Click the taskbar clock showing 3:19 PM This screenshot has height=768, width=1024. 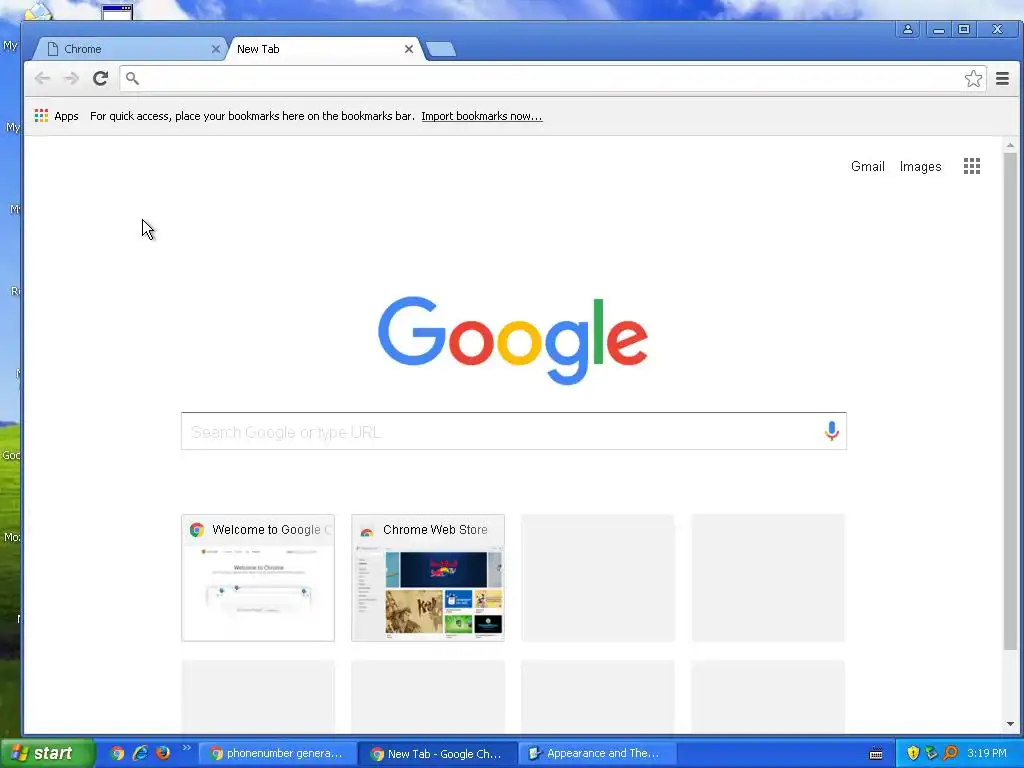coord(987,753)
